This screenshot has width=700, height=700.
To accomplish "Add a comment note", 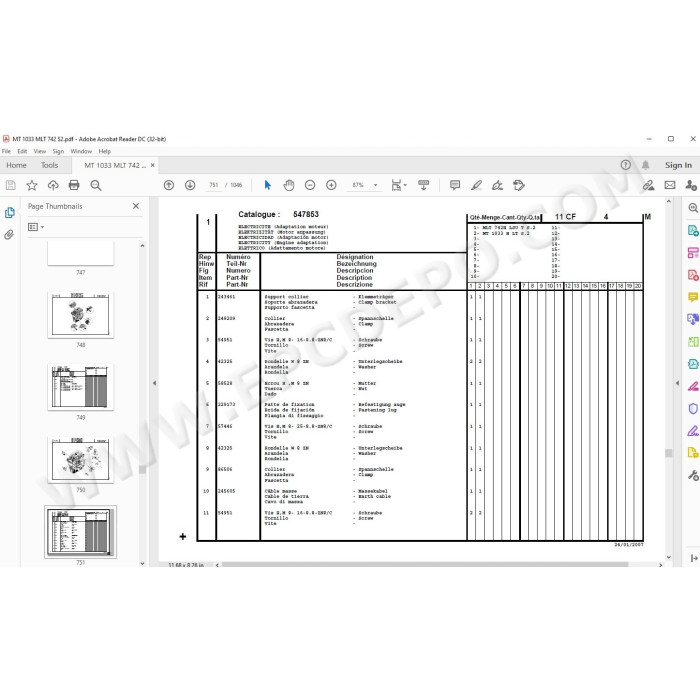I will tap(455, 185).
